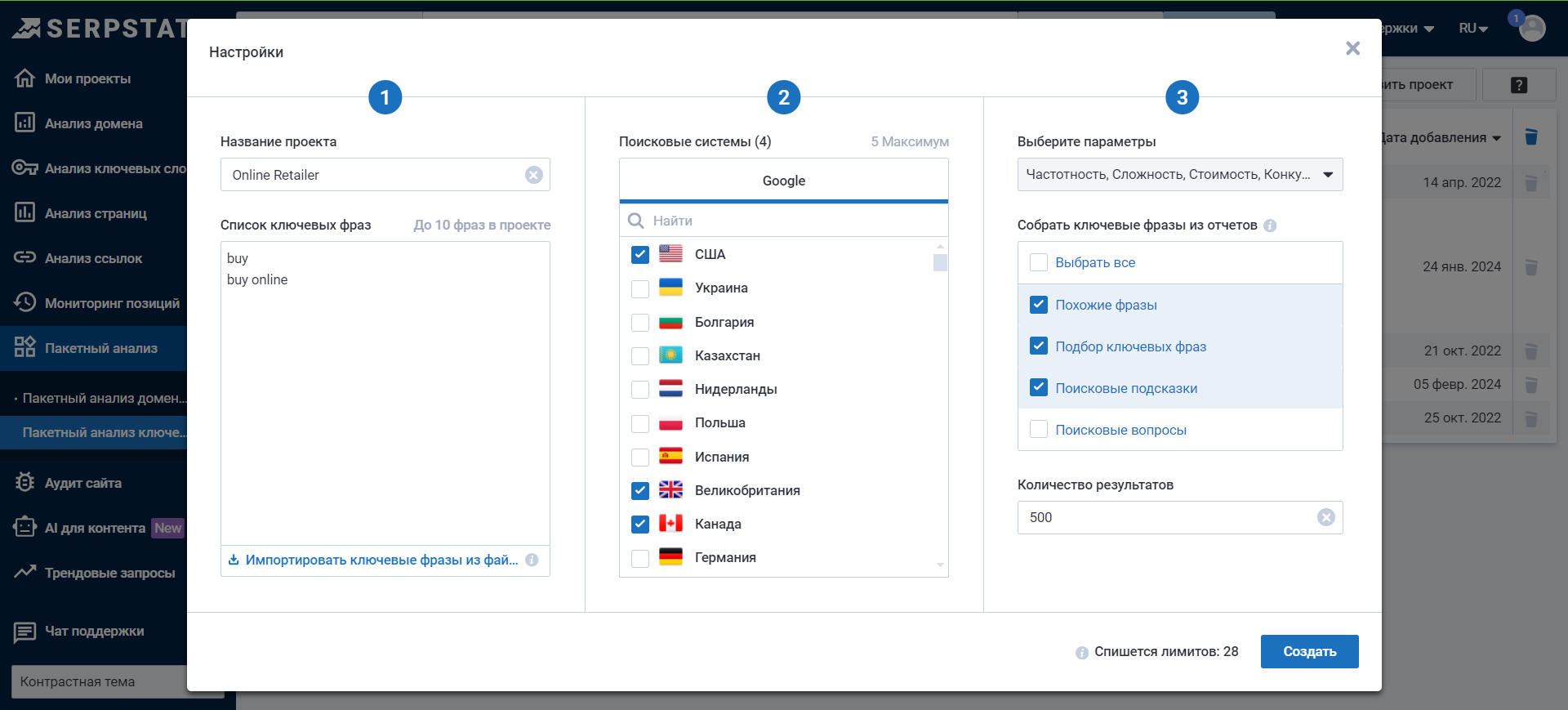Click the user profile avatar

[1532, 29]
